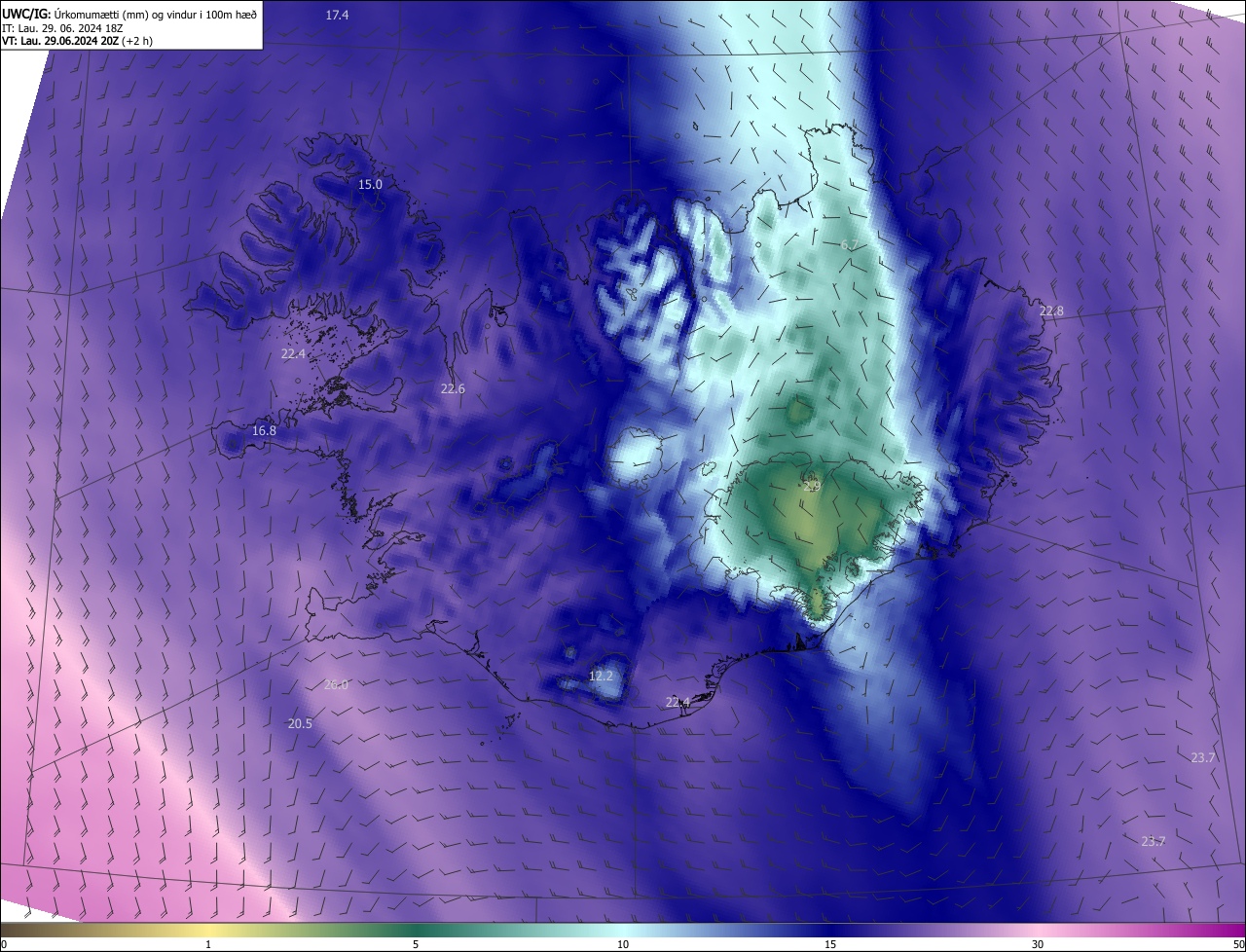Click the 20.5 value in the southwest ocean
The height and width of the screenshot is (952, 1246).
[300, 723]
